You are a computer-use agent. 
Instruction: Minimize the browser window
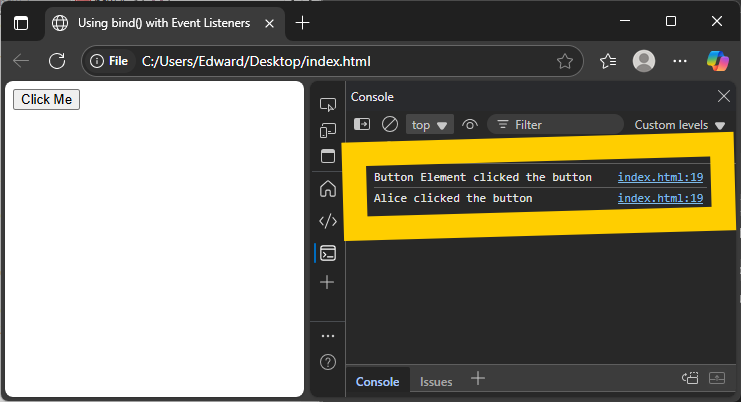(625, 21)
